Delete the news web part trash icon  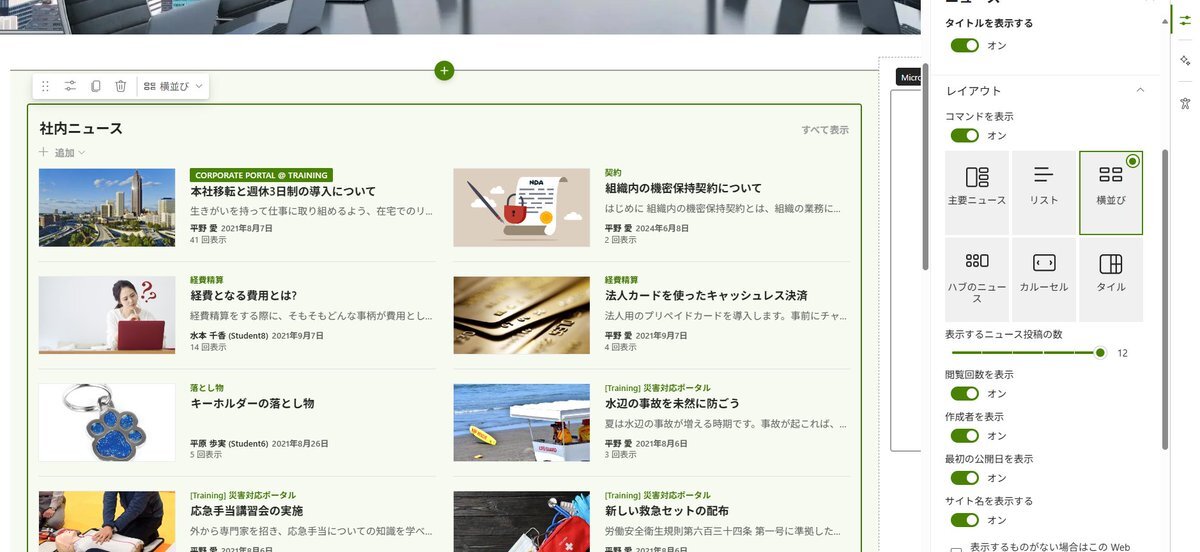pos(120,86)
